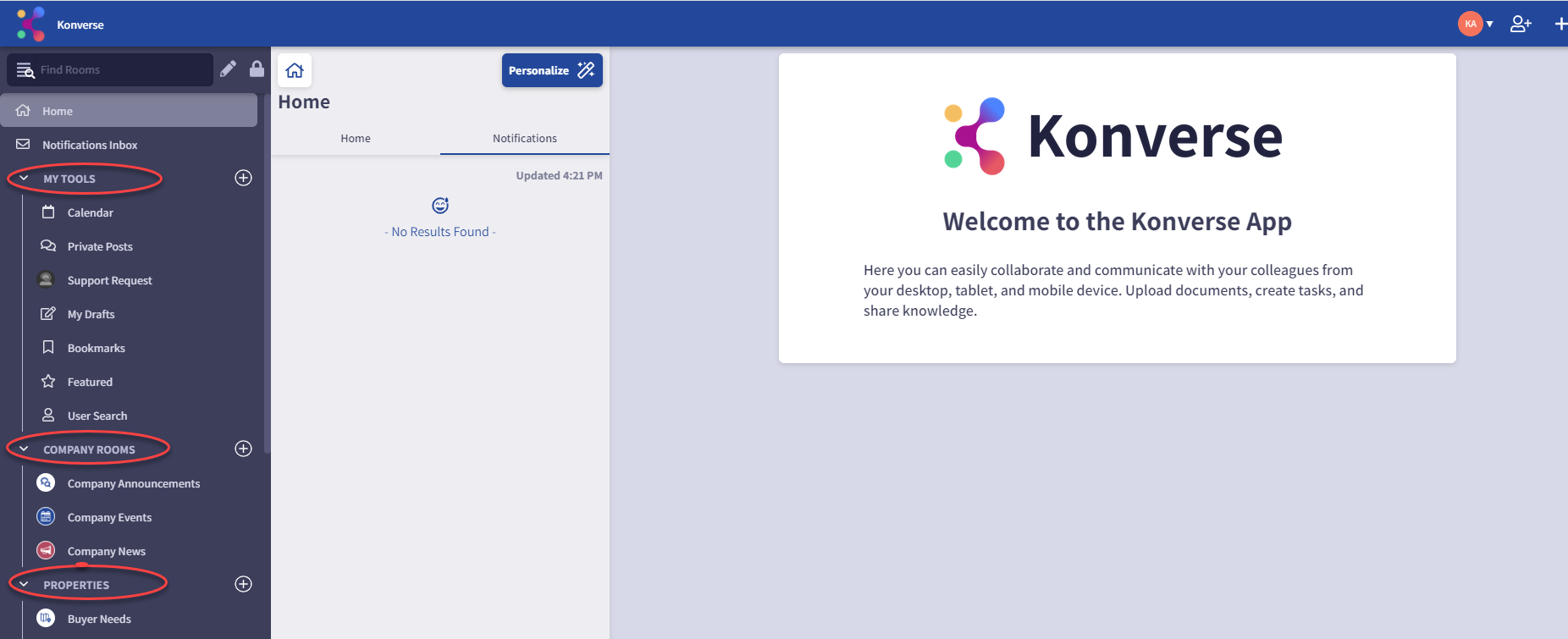Open Company Events room
Viewport: 1568px width, 639px height.
coord(109,517)
